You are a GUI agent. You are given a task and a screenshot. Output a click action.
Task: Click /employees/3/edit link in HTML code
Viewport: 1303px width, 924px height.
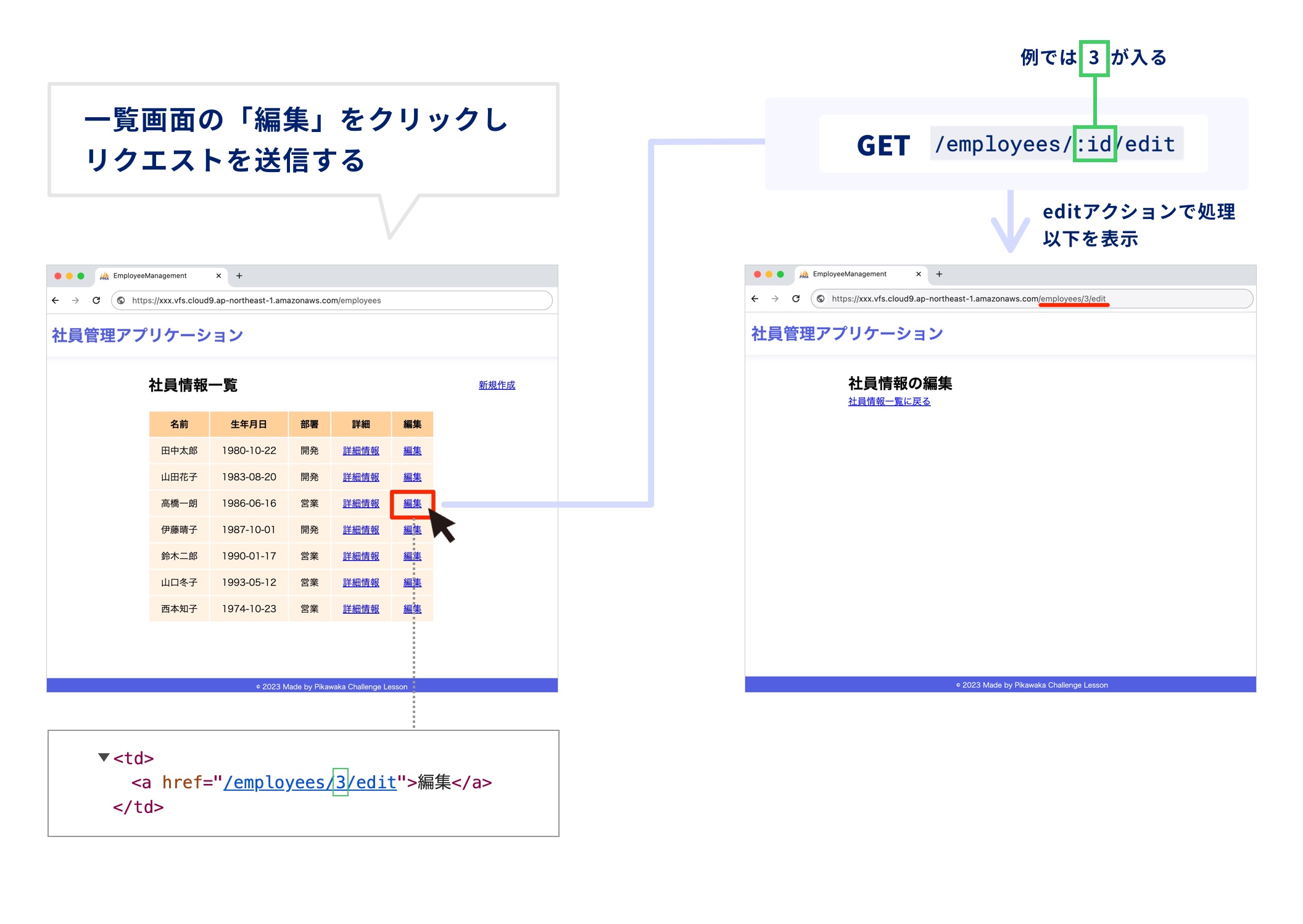[310, 783]
